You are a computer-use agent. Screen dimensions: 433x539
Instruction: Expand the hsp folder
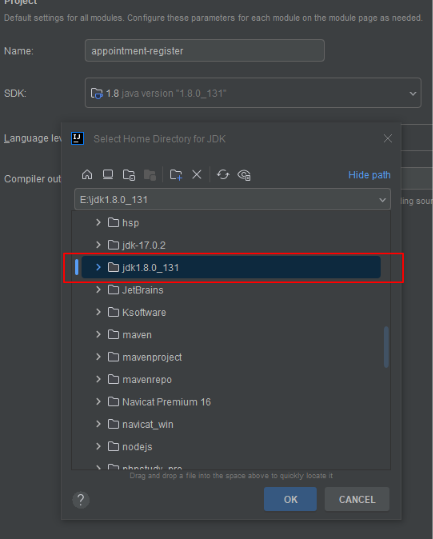click(98, 222)
